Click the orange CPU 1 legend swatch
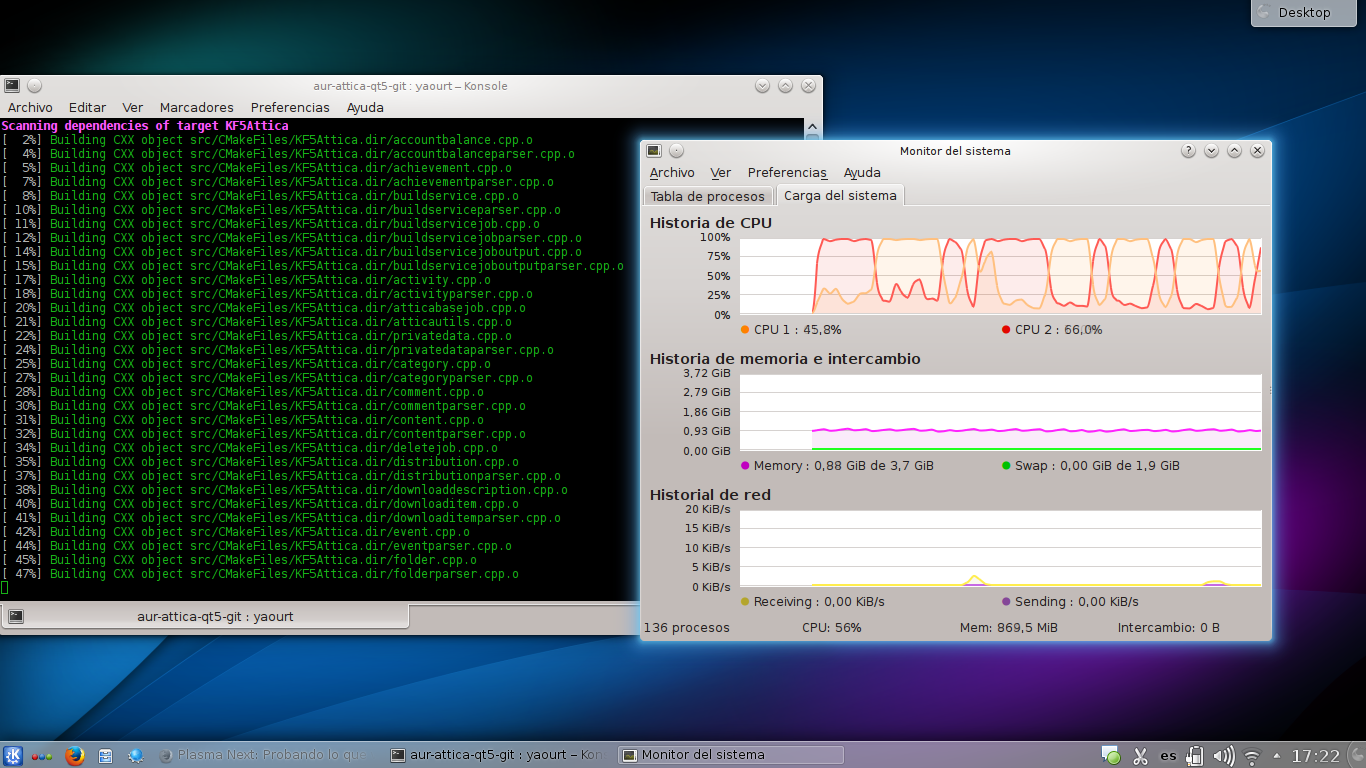The image size is (1366, 768). click(x=745, y=330)
